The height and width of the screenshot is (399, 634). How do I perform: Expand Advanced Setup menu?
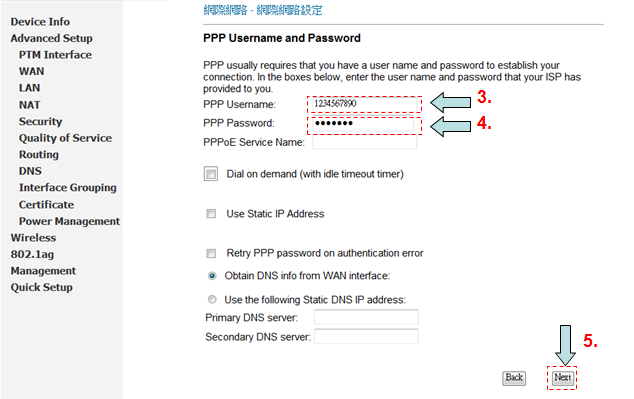[51, 38]
